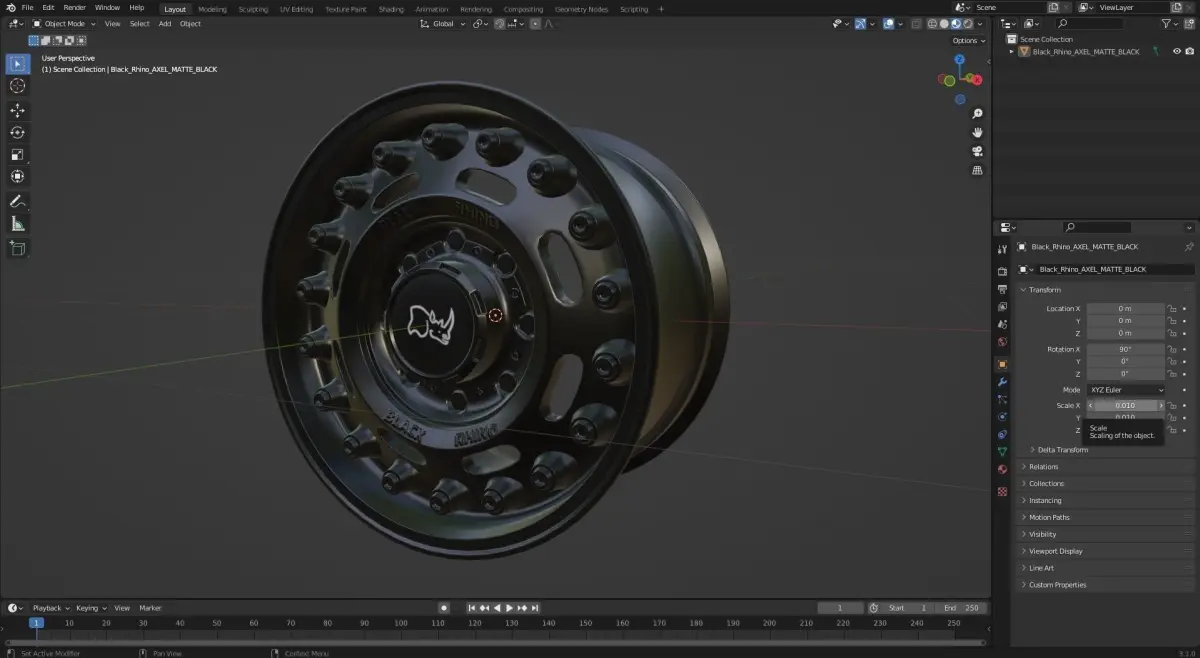Open the Render menu
The height and width of the screenshot is (658, 1200).
tap(75, 8)
